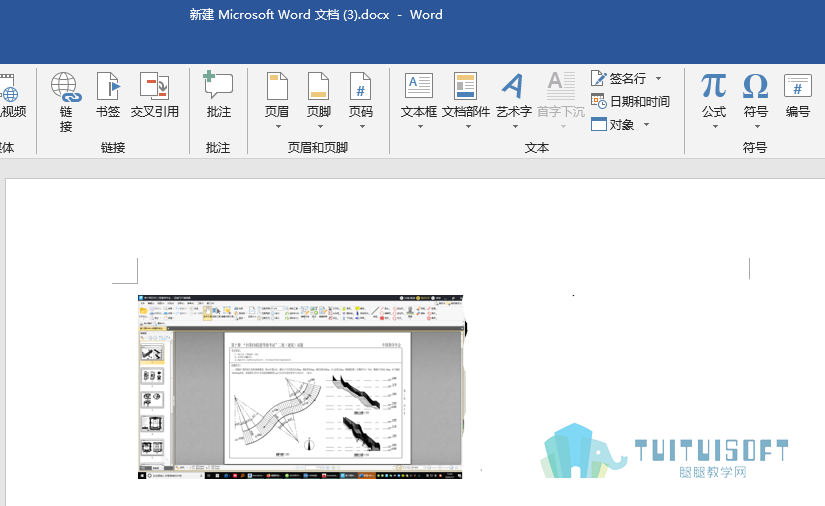Expand the 页码 dropdown arrow
The image size is (825, 506).
pos(362,127)
